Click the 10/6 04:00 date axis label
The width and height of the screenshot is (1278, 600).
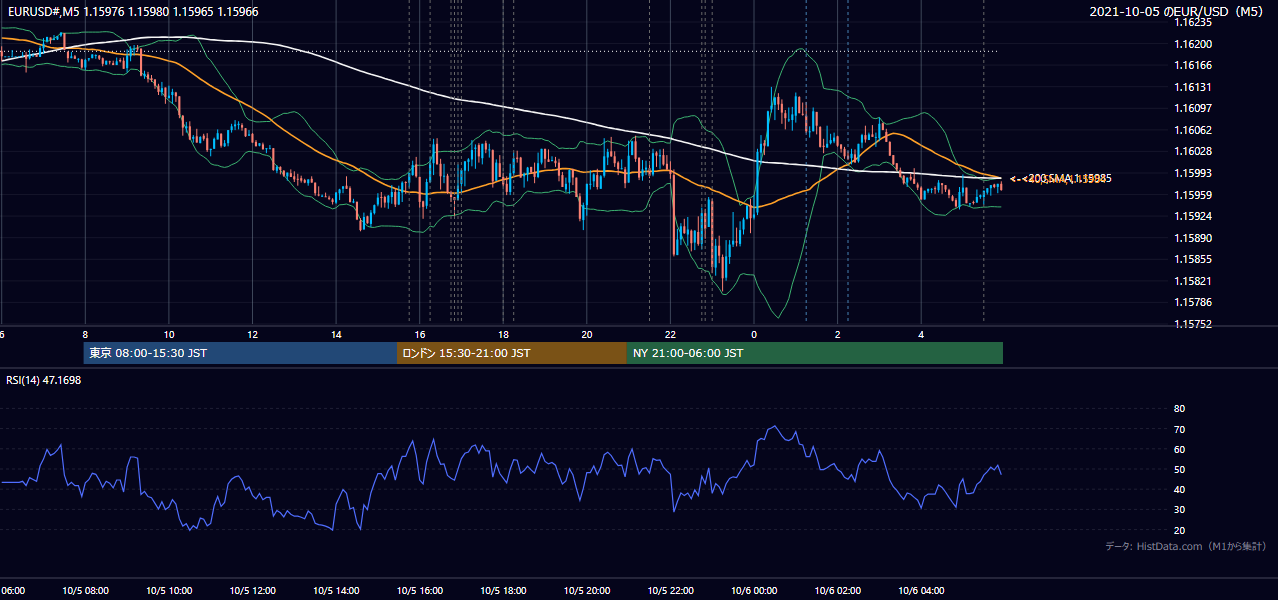[x=921, y=591]
